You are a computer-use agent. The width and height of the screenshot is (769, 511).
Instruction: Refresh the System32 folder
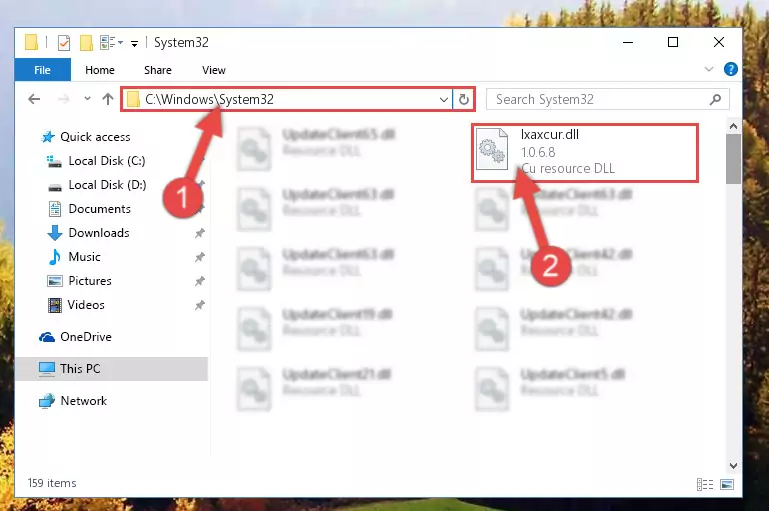click(463, 100)
